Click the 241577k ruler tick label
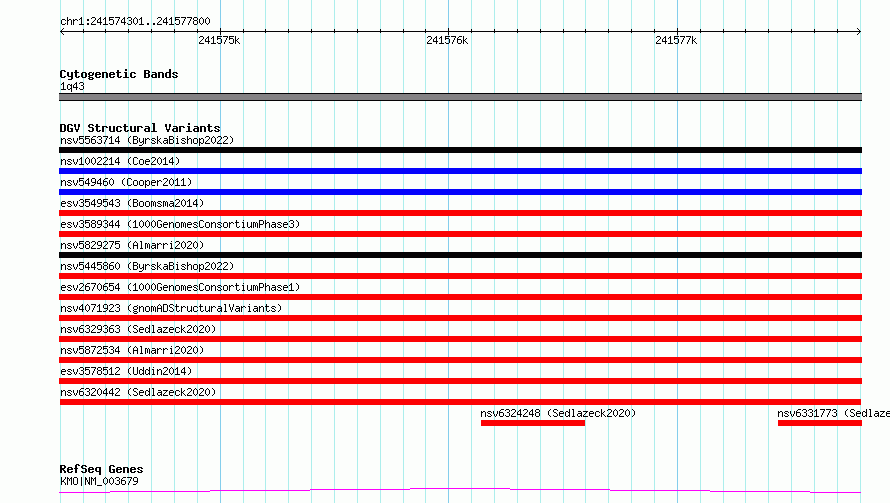 point(676,40)
